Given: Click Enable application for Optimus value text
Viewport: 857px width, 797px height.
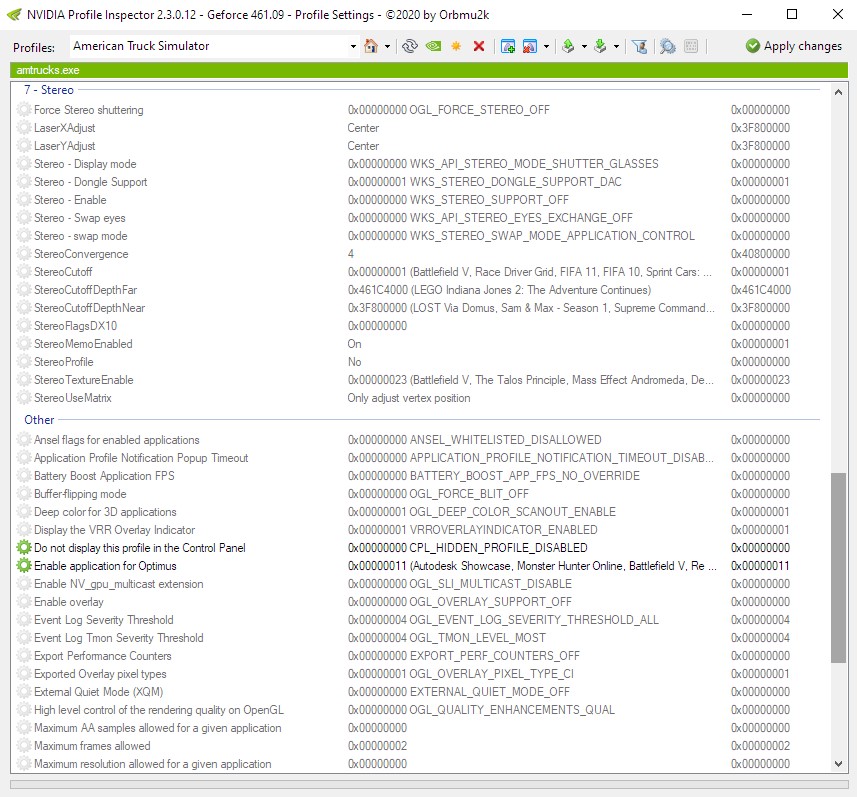Looking at the screenshot, I should point(532,566).
